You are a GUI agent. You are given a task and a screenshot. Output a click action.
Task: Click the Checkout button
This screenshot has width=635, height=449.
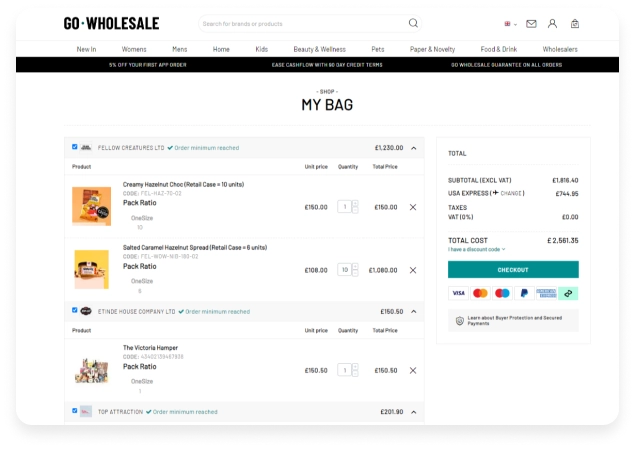(x=513, y=270)
